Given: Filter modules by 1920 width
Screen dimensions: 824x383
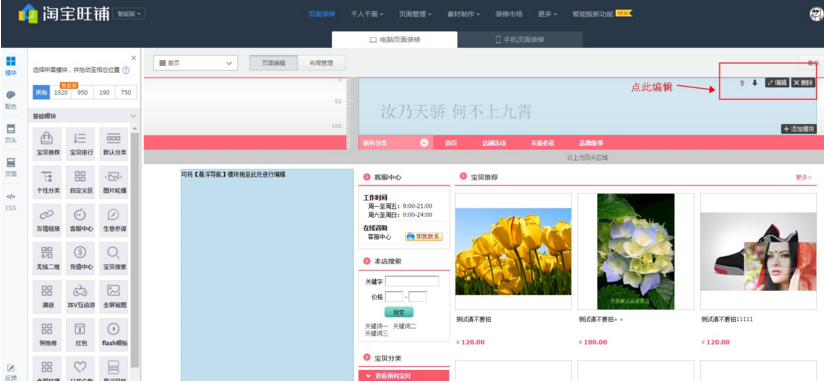Looking at the screenshot, I should pos(61,92).
